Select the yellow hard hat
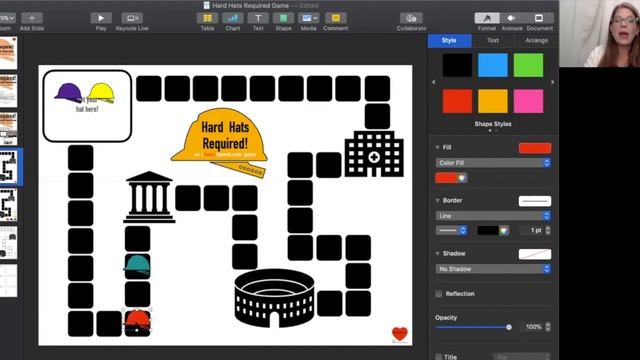The width and height of the screenshot is (640, 360). coord(101,93)
